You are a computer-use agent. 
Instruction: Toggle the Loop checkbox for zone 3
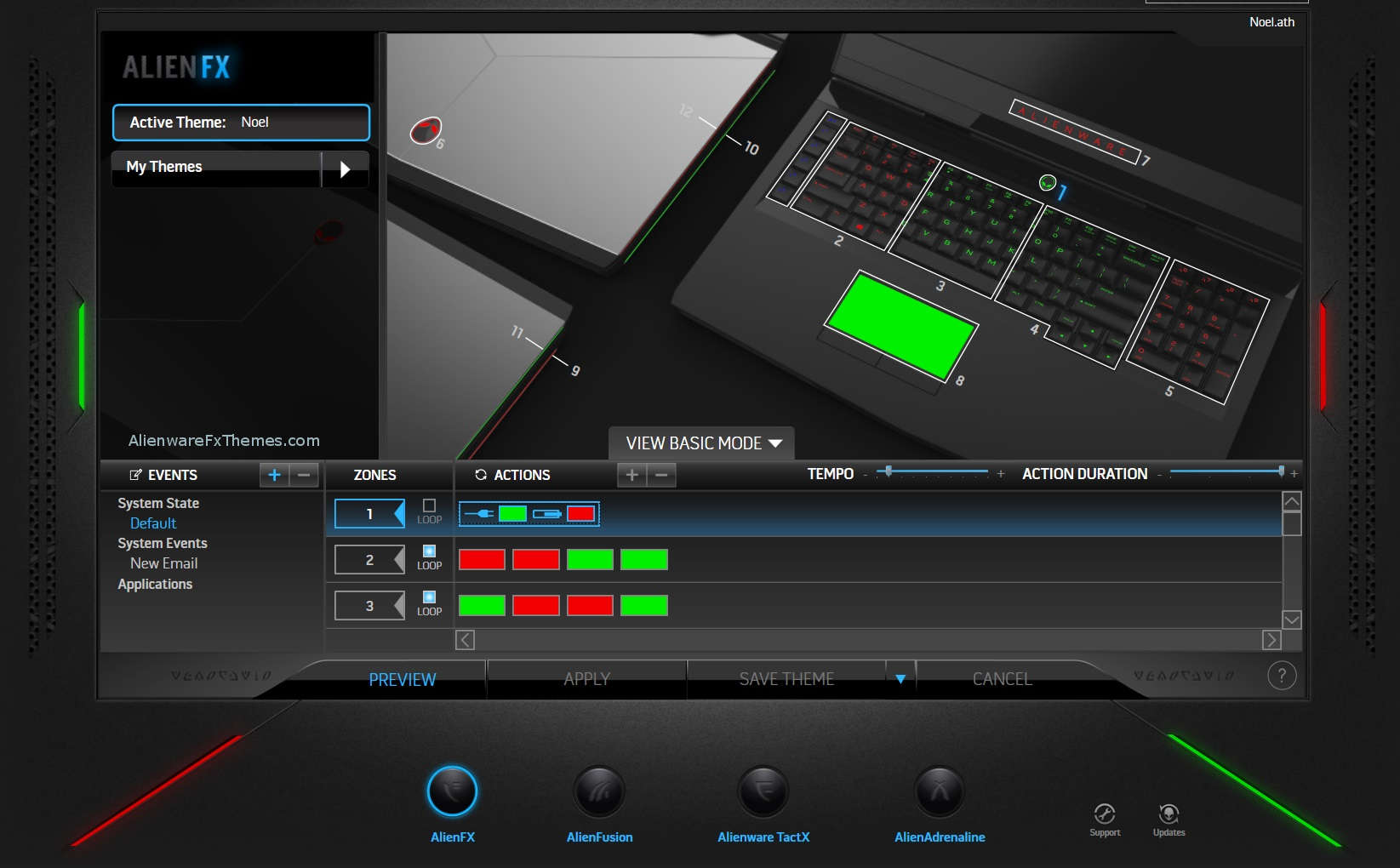click(429, 597)
